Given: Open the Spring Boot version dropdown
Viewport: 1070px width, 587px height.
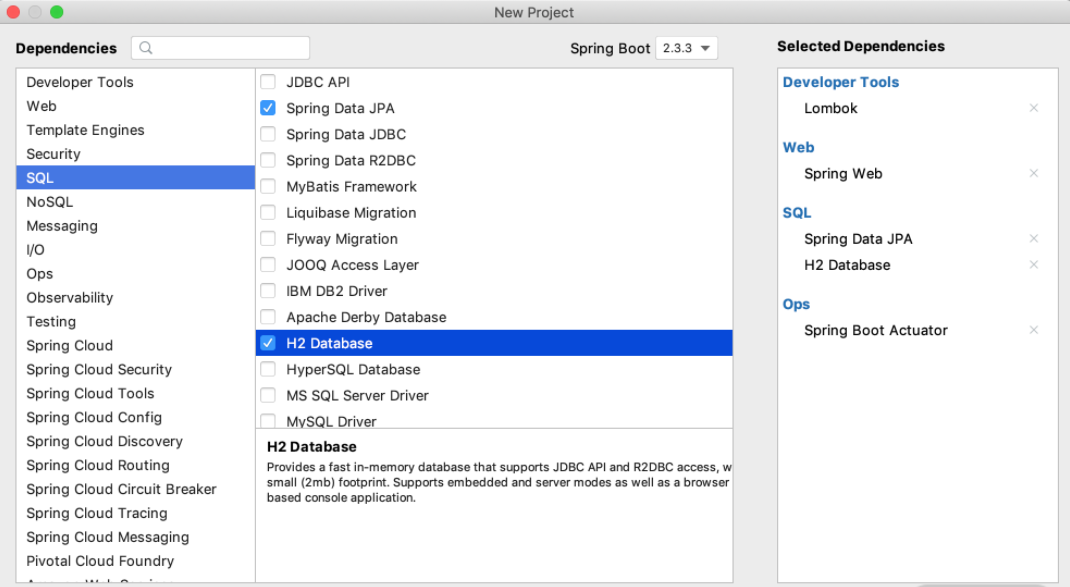Looking at the screenshot, I should (687, 48).
